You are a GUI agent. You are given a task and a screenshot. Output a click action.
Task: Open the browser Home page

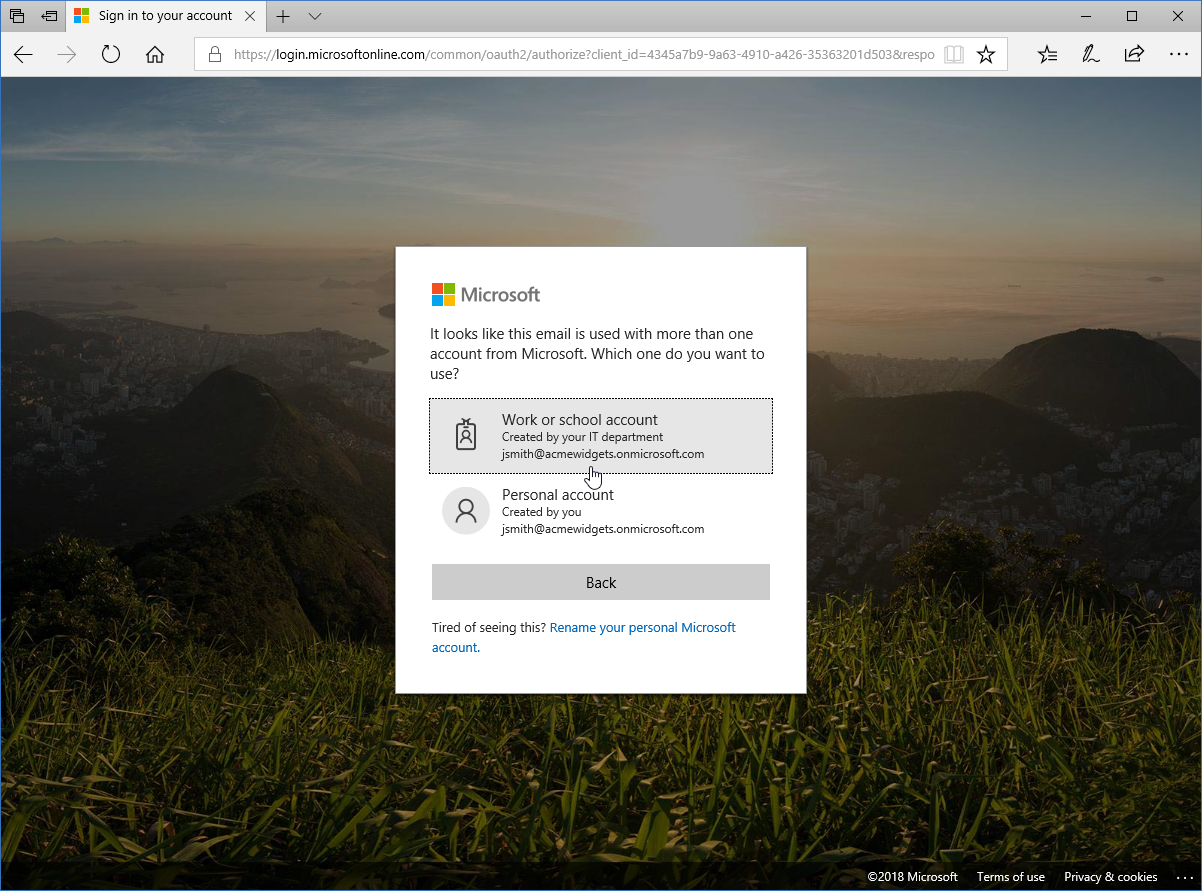[155, 54]
